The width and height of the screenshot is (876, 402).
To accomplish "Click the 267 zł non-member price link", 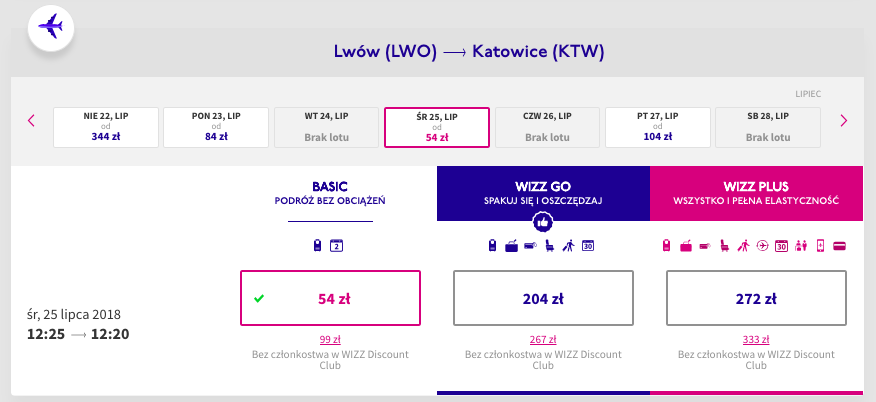I will click(543, 339).
